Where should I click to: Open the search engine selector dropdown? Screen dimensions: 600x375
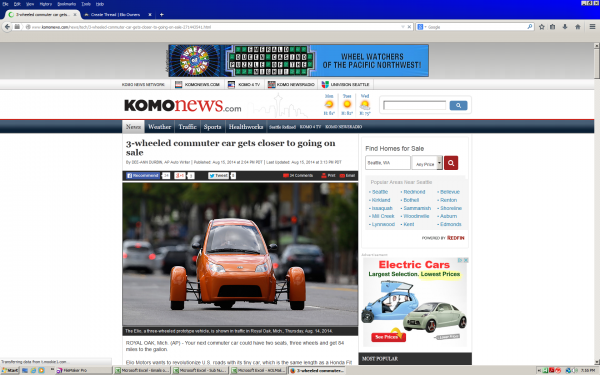421,27
